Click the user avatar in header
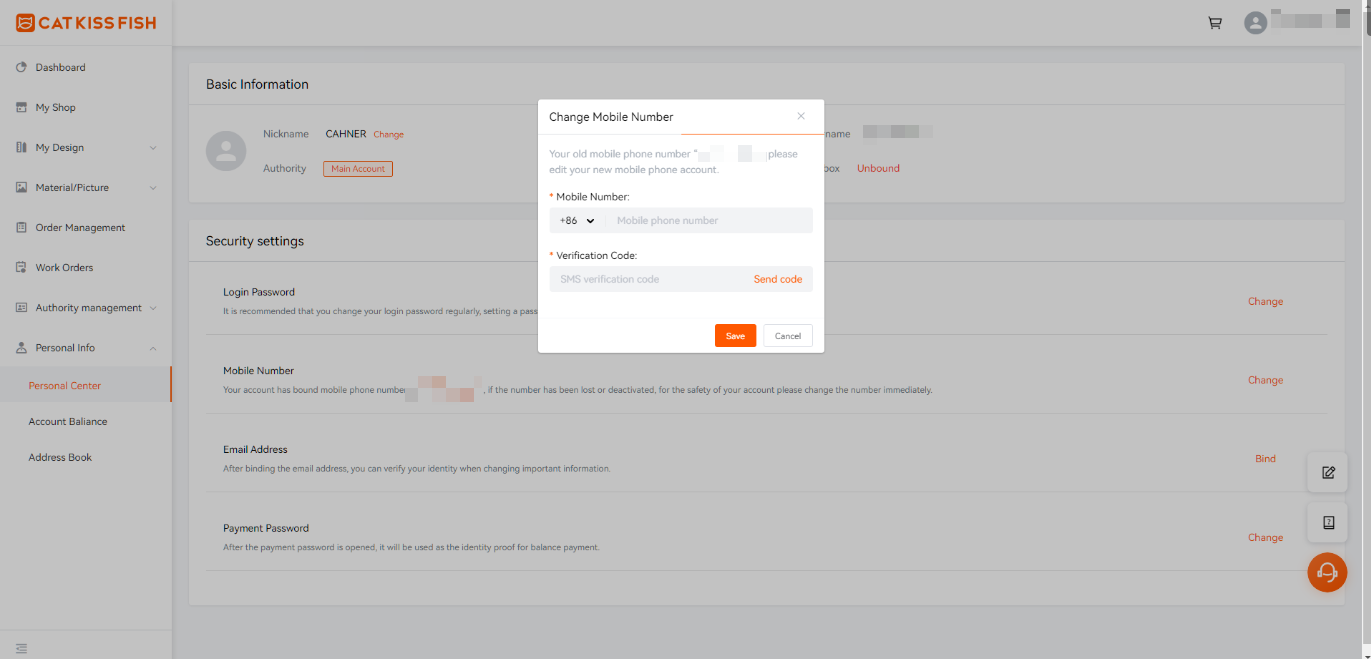Viewport: 1371px width, 659px height. pyautogui.click(x=1255, y=23)
